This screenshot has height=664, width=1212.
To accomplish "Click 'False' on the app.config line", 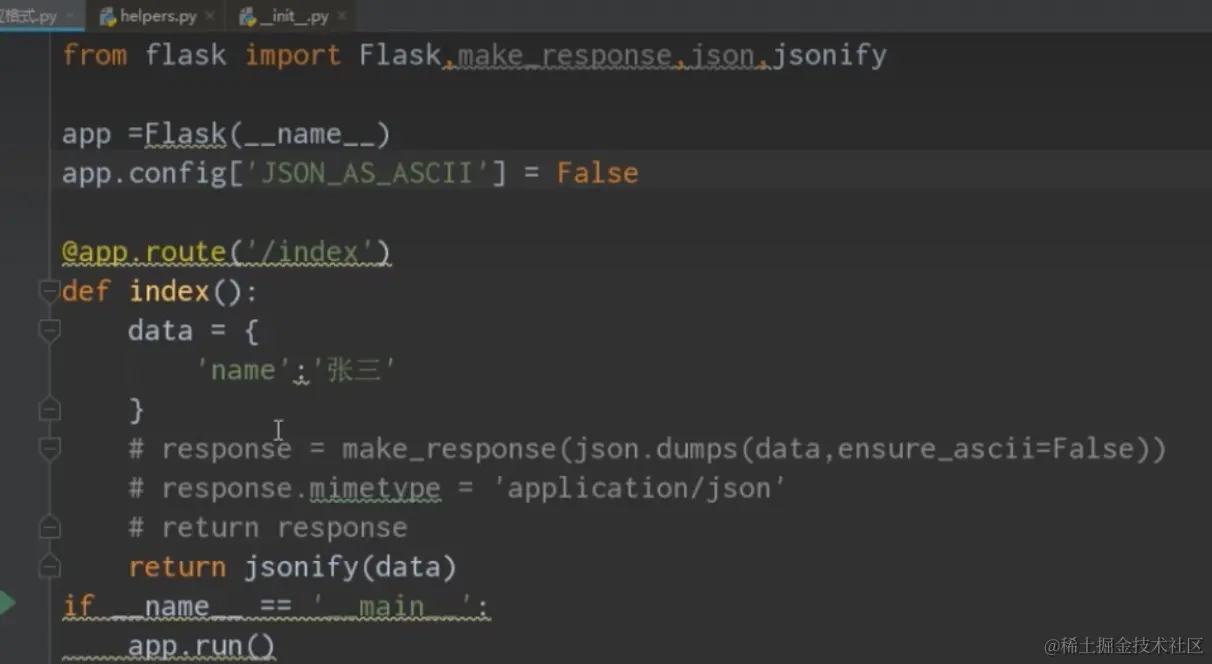I will [597, 173].
